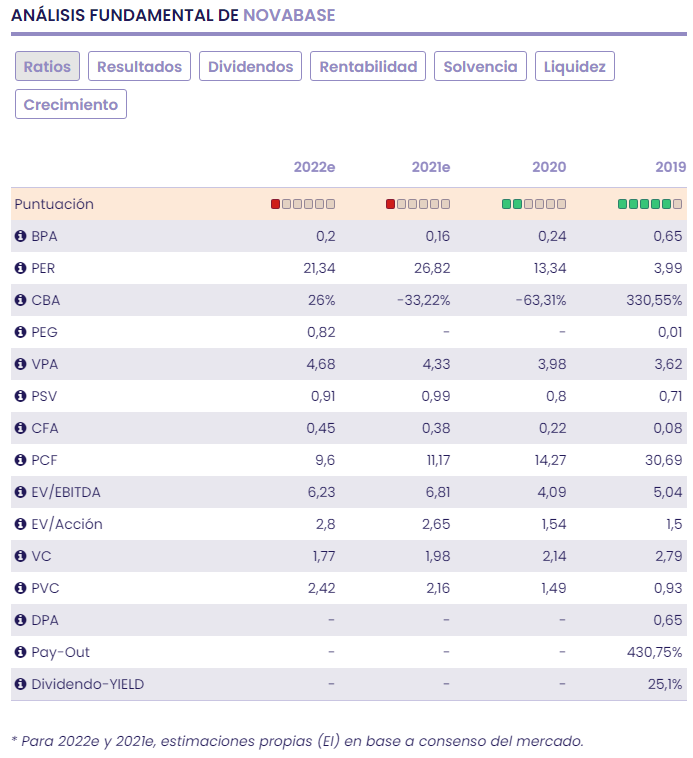The height and width of the screenshot is (758, 693).
Task: Click the CBA value -33,22%
Action: coord(423,300)
